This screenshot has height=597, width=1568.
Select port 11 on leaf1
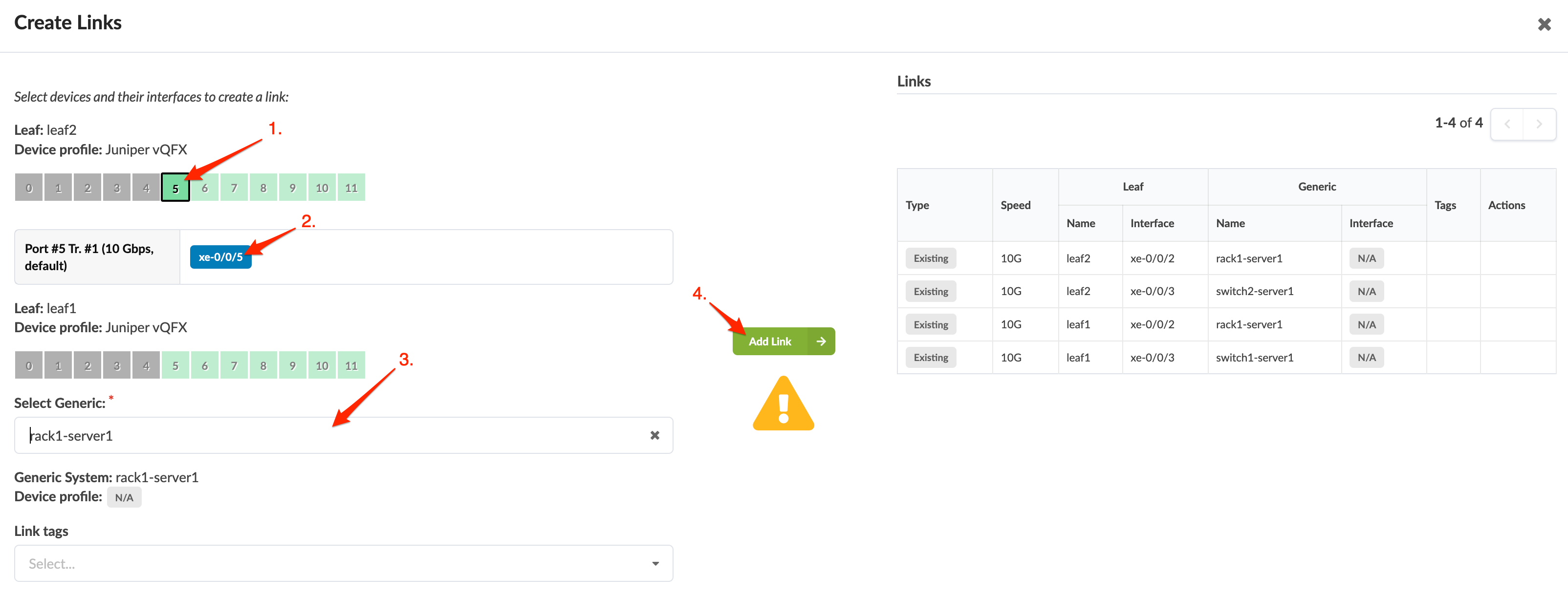click(x=351, y=366)
